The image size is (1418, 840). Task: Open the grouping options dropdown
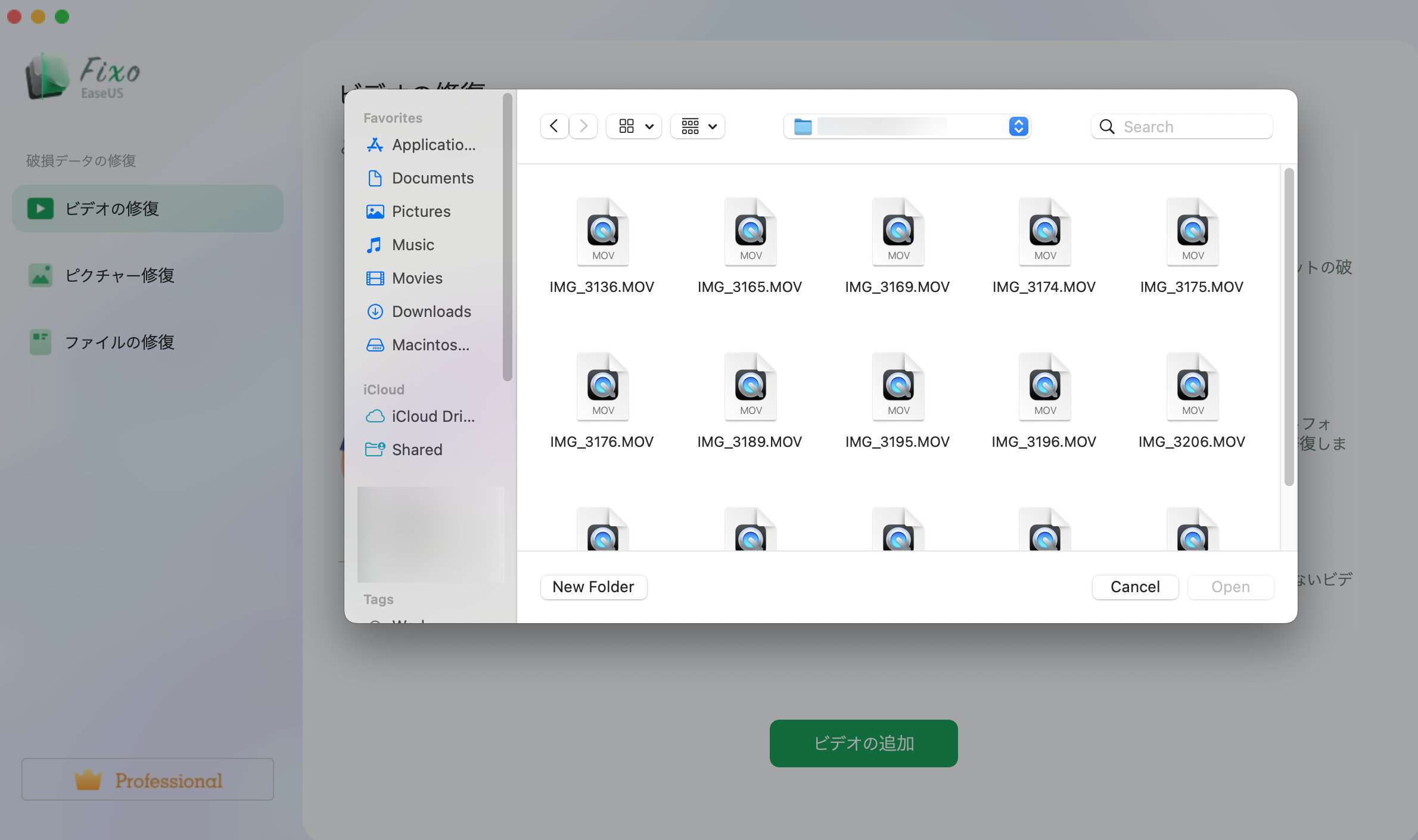[698, 126]
